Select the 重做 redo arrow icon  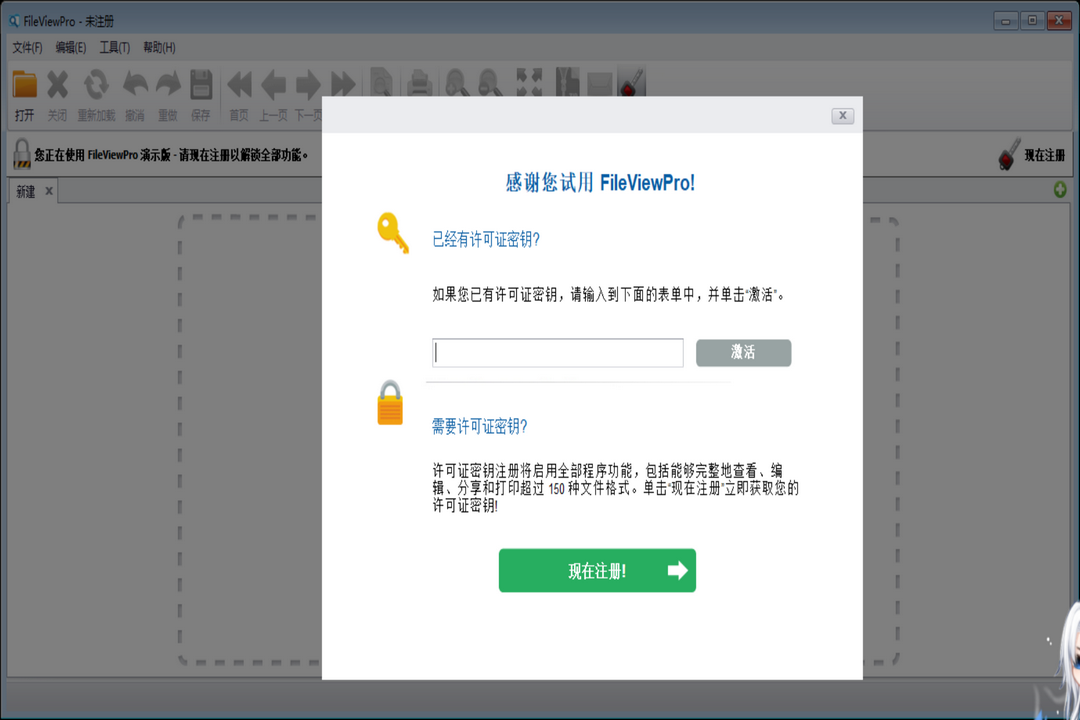coord(166,85)
